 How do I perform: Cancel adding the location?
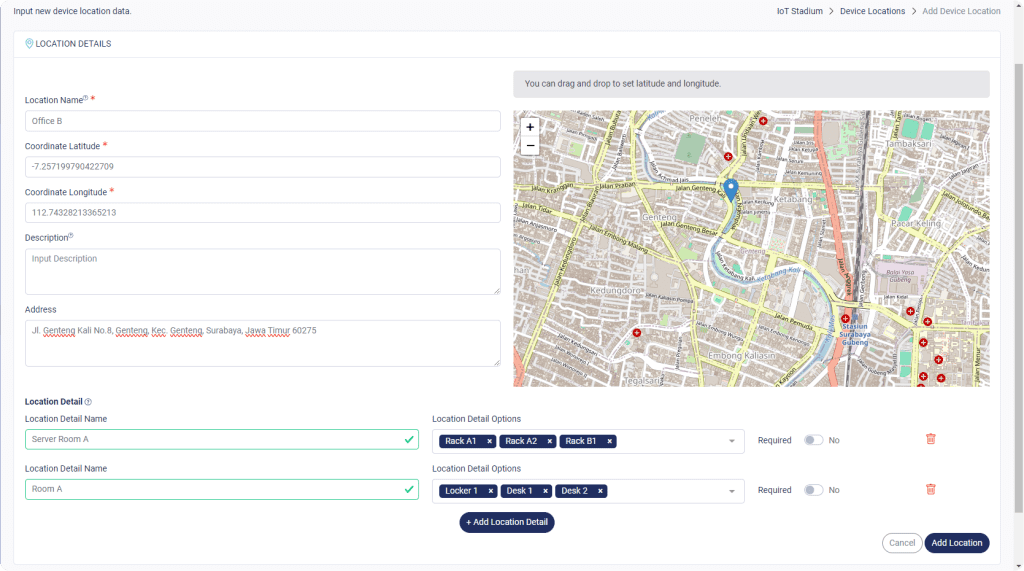(x=901, y=543)
